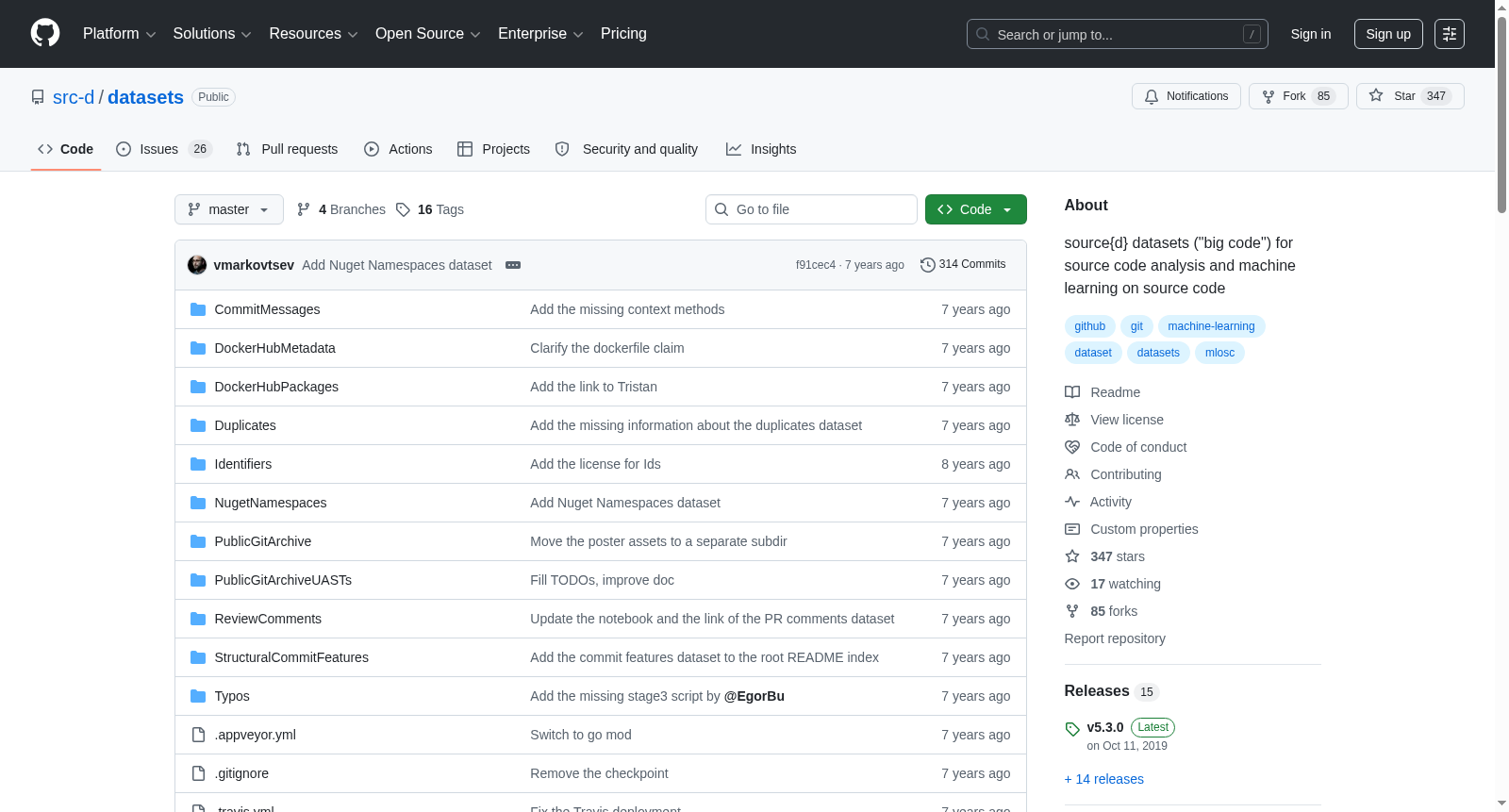1509x812 pixels.
Task: Switch to the Projects tab
Action: pyautogui.click(x=493, y=149)
